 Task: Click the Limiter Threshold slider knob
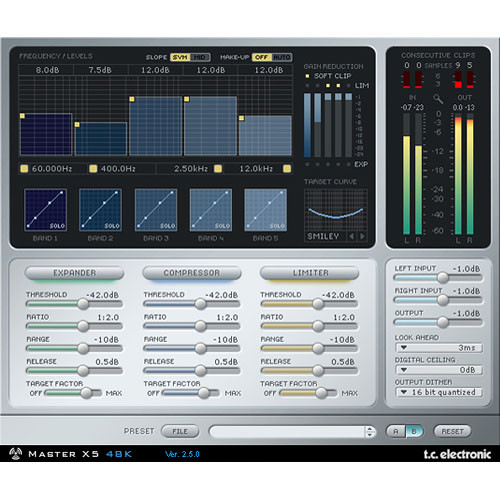tap(318, 304)
